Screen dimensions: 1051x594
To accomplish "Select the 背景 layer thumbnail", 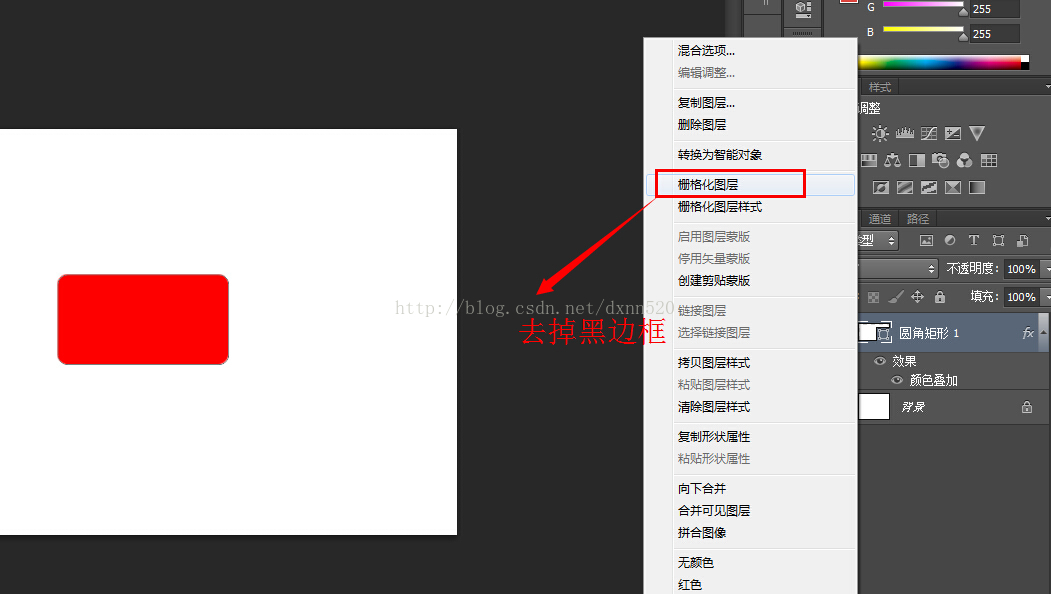I will (874, 406).
